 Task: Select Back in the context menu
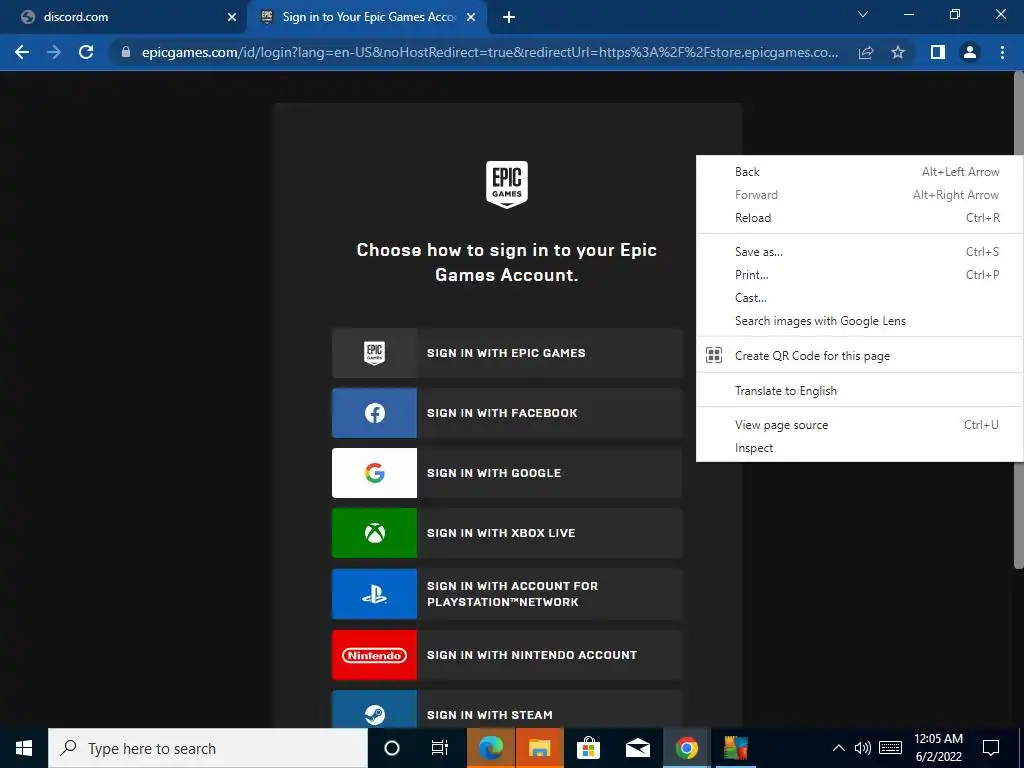pyautogui.click(x=859, y=172)
